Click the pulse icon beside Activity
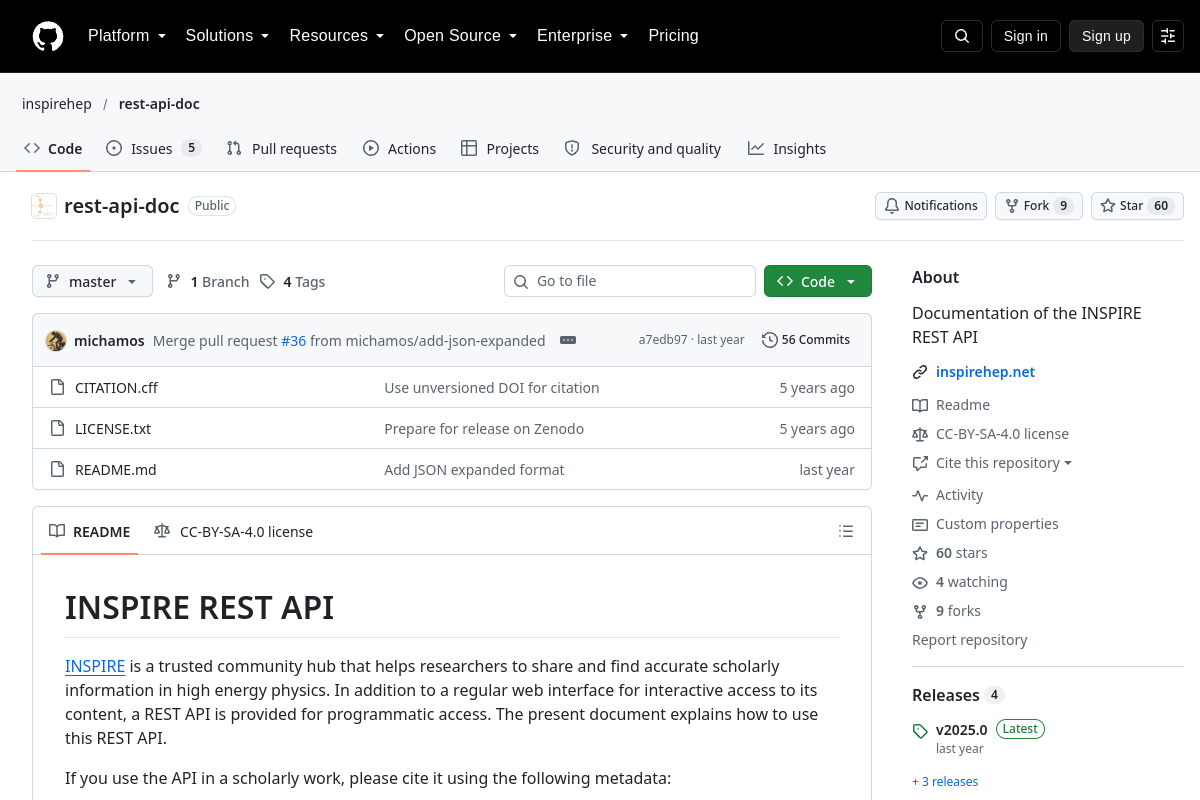 [920, 495]
